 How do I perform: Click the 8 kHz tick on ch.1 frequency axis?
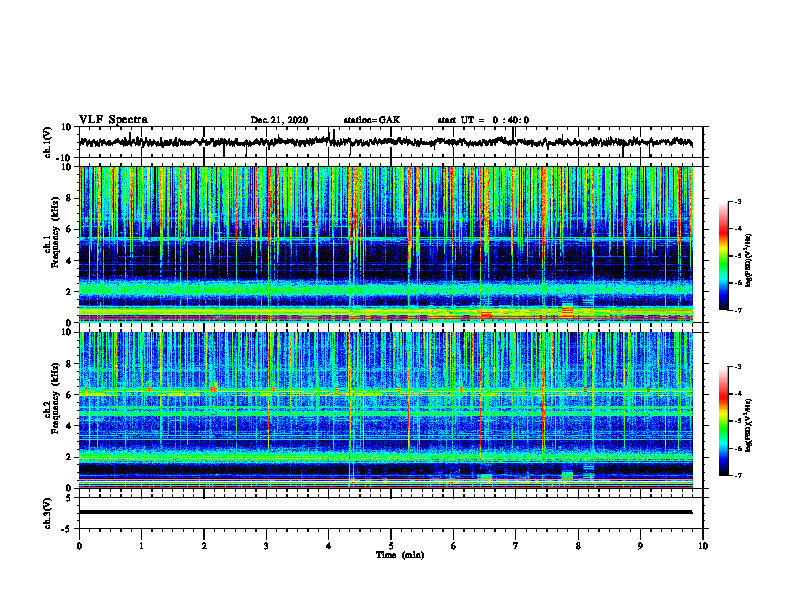pos(70,198)
